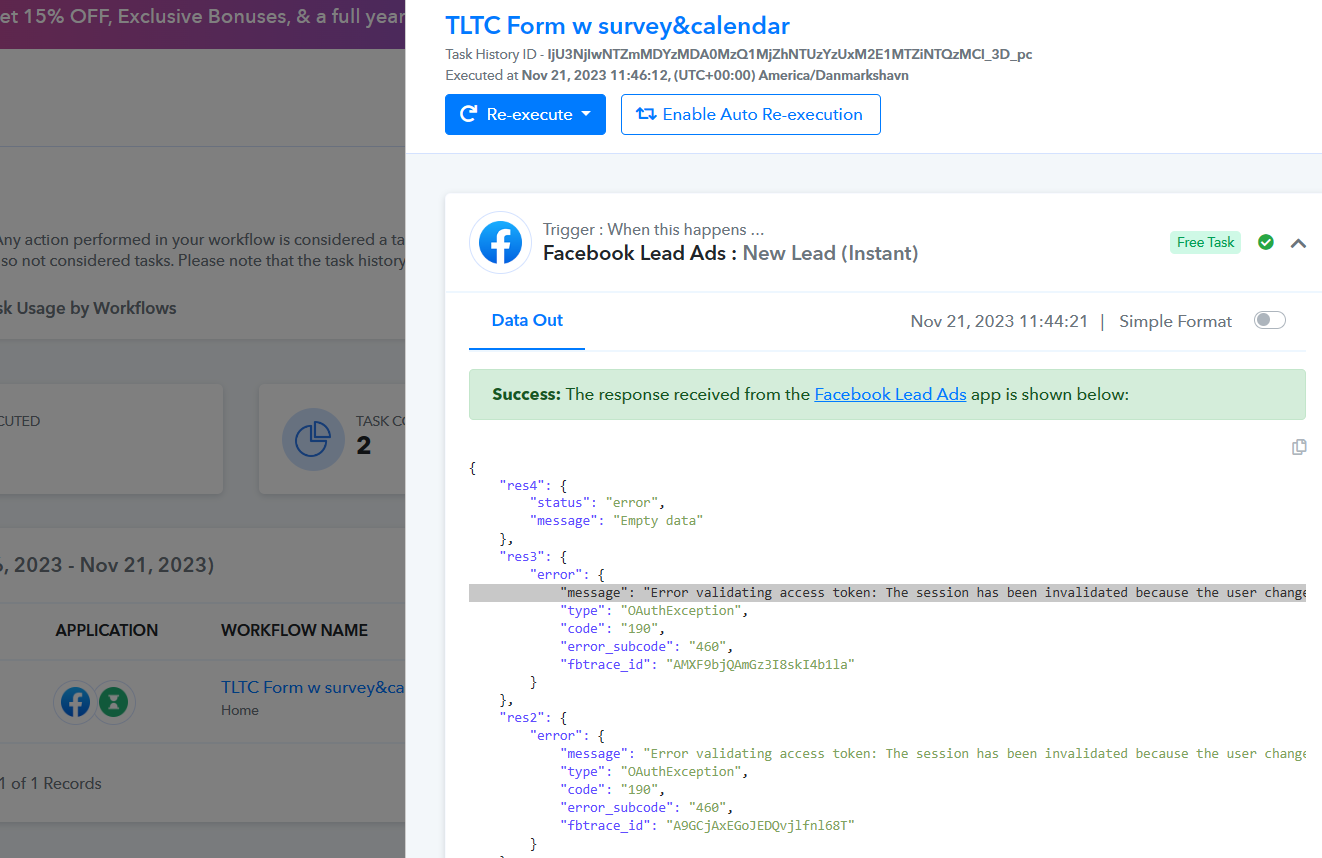
Task: Open TLTC Form w survey&calendar title link
Action: [x=617, y=26]
